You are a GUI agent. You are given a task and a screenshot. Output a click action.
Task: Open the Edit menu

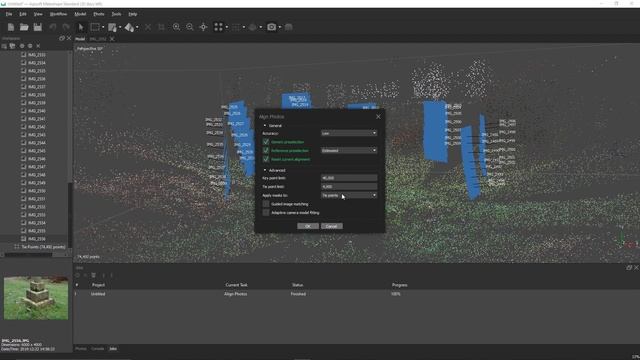(23, 14)
